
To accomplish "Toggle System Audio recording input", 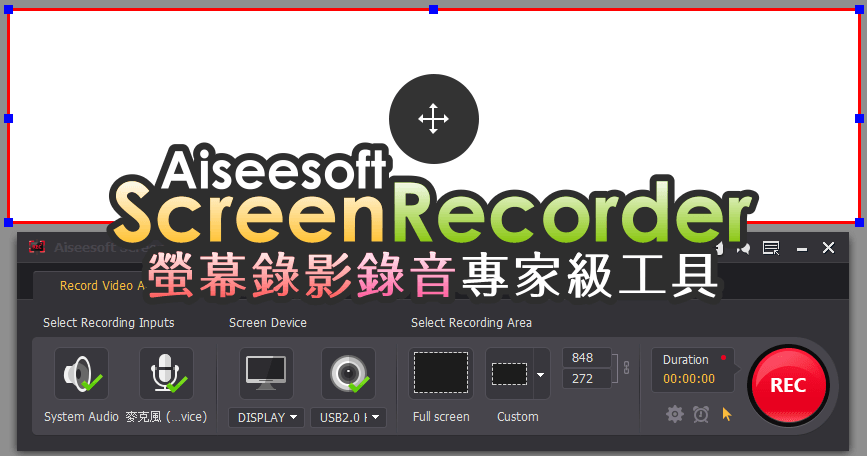I will (82, 374).
